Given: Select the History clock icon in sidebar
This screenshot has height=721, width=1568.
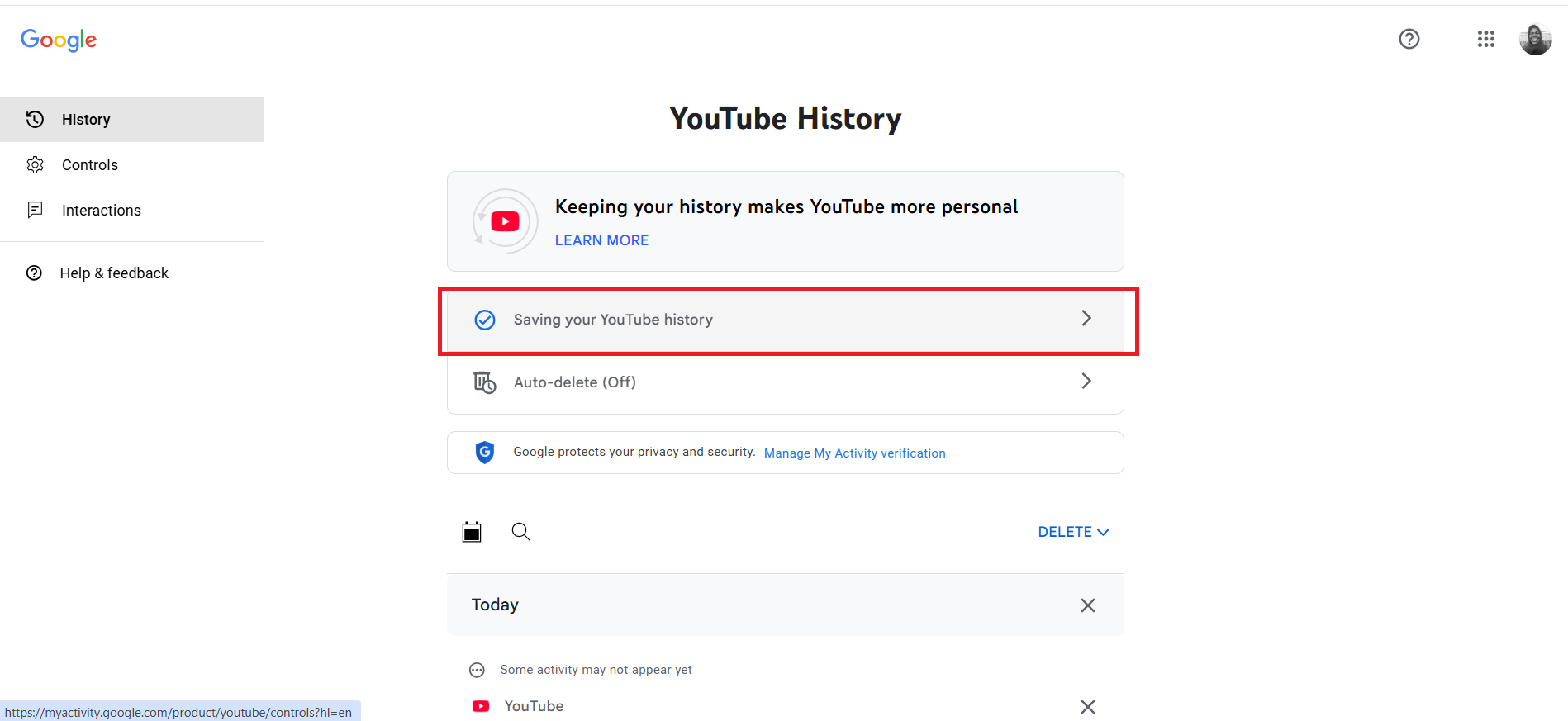Looking at the screenshot, I should (34, 119).
